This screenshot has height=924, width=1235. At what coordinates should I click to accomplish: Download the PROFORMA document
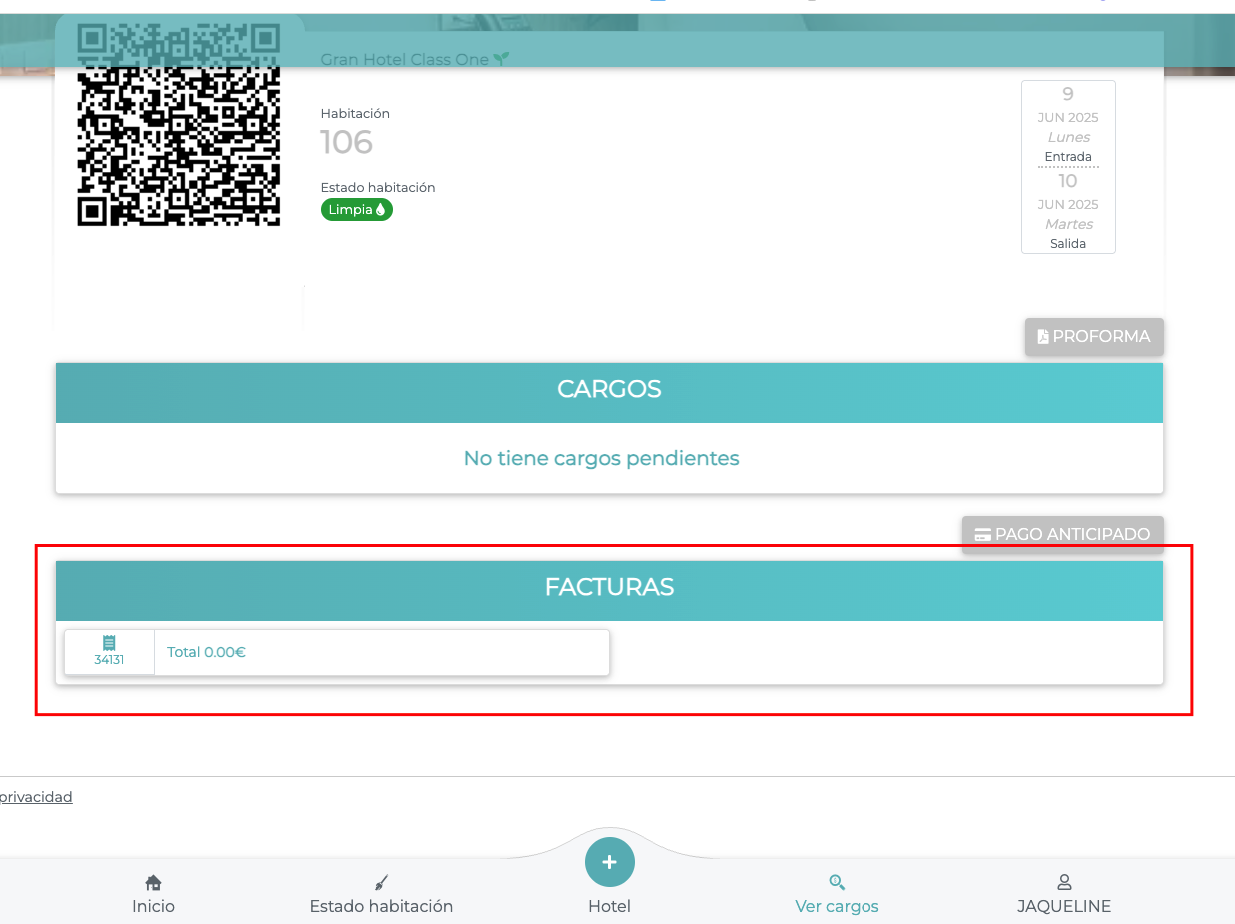1094,337
